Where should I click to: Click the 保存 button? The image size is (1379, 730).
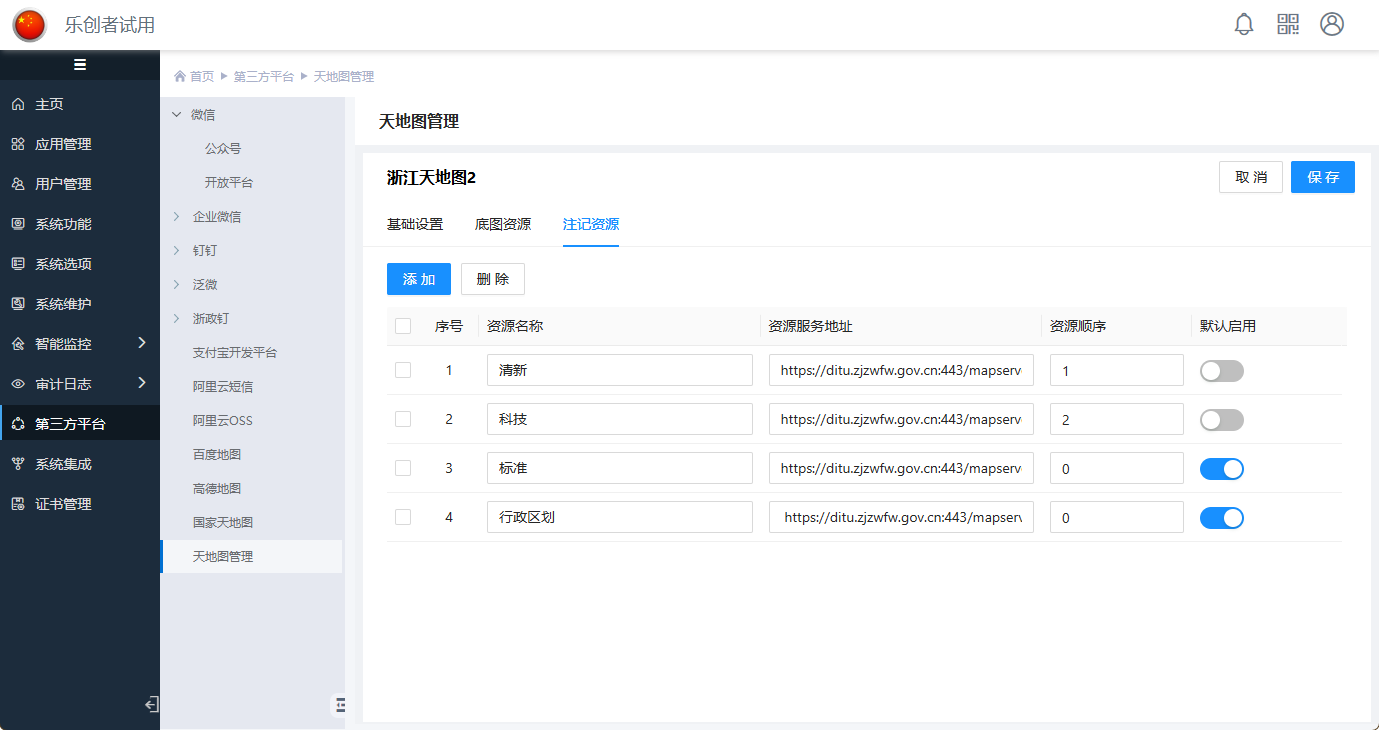[1322, 177]
